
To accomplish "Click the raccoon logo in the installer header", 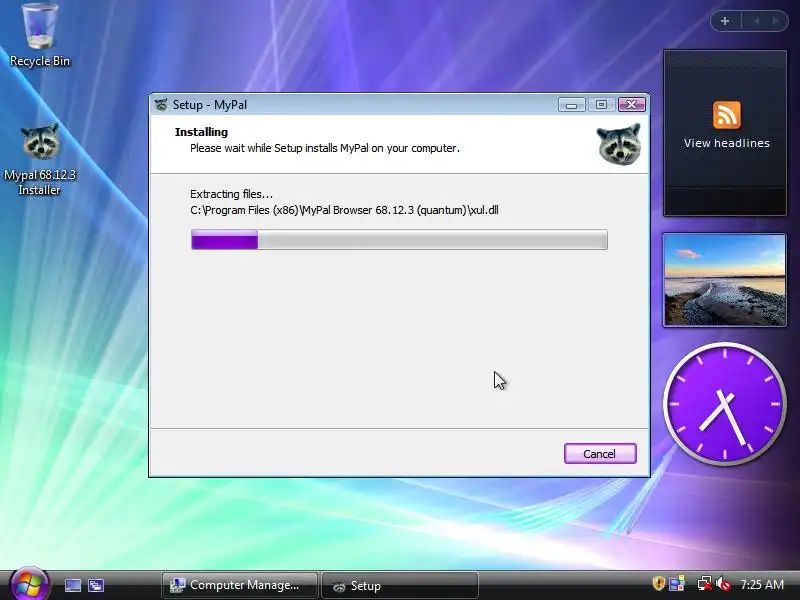I will [619, 144].
